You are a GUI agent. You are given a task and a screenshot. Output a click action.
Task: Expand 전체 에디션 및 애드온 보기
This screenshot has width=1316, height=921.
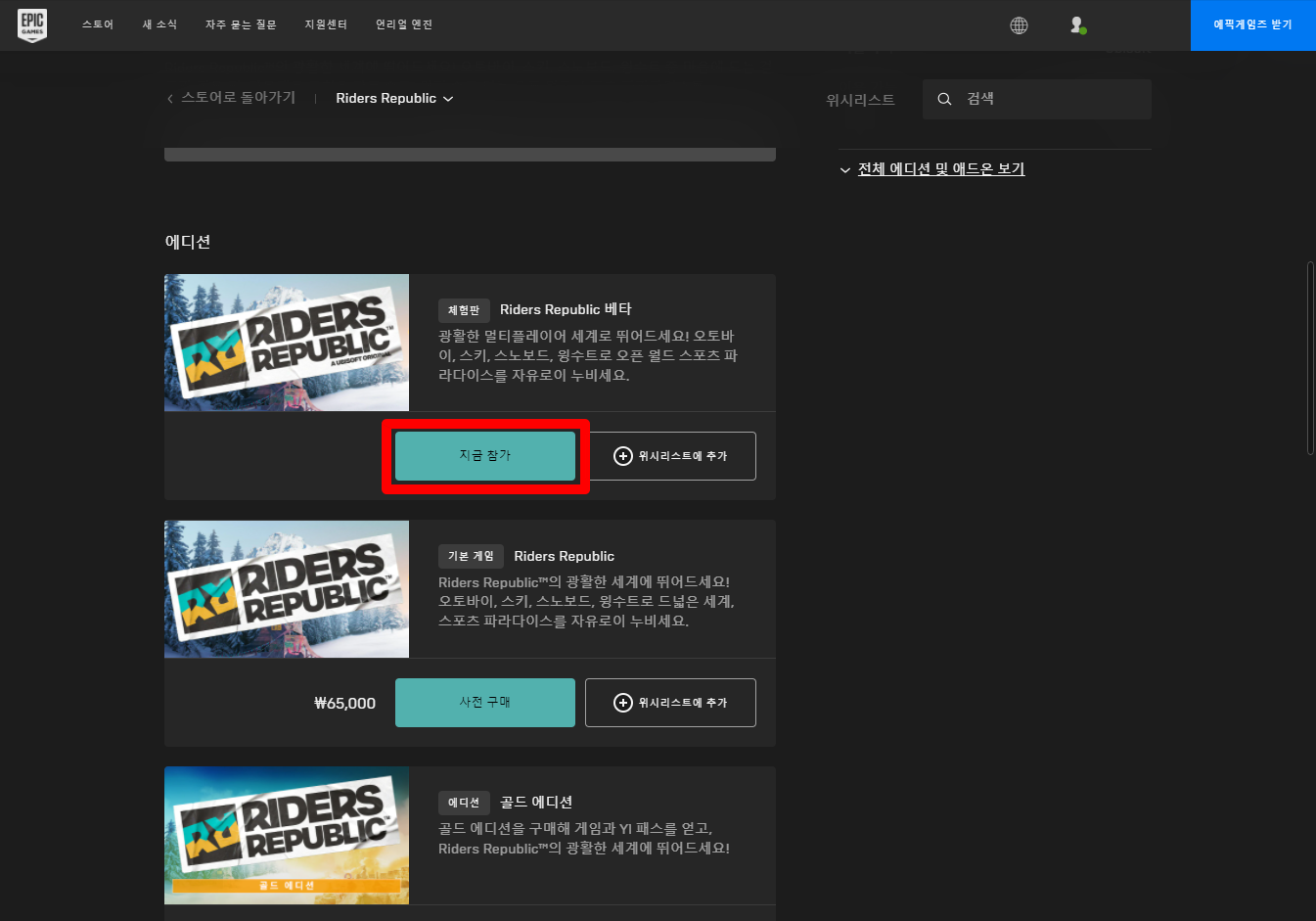coord(931,169)
